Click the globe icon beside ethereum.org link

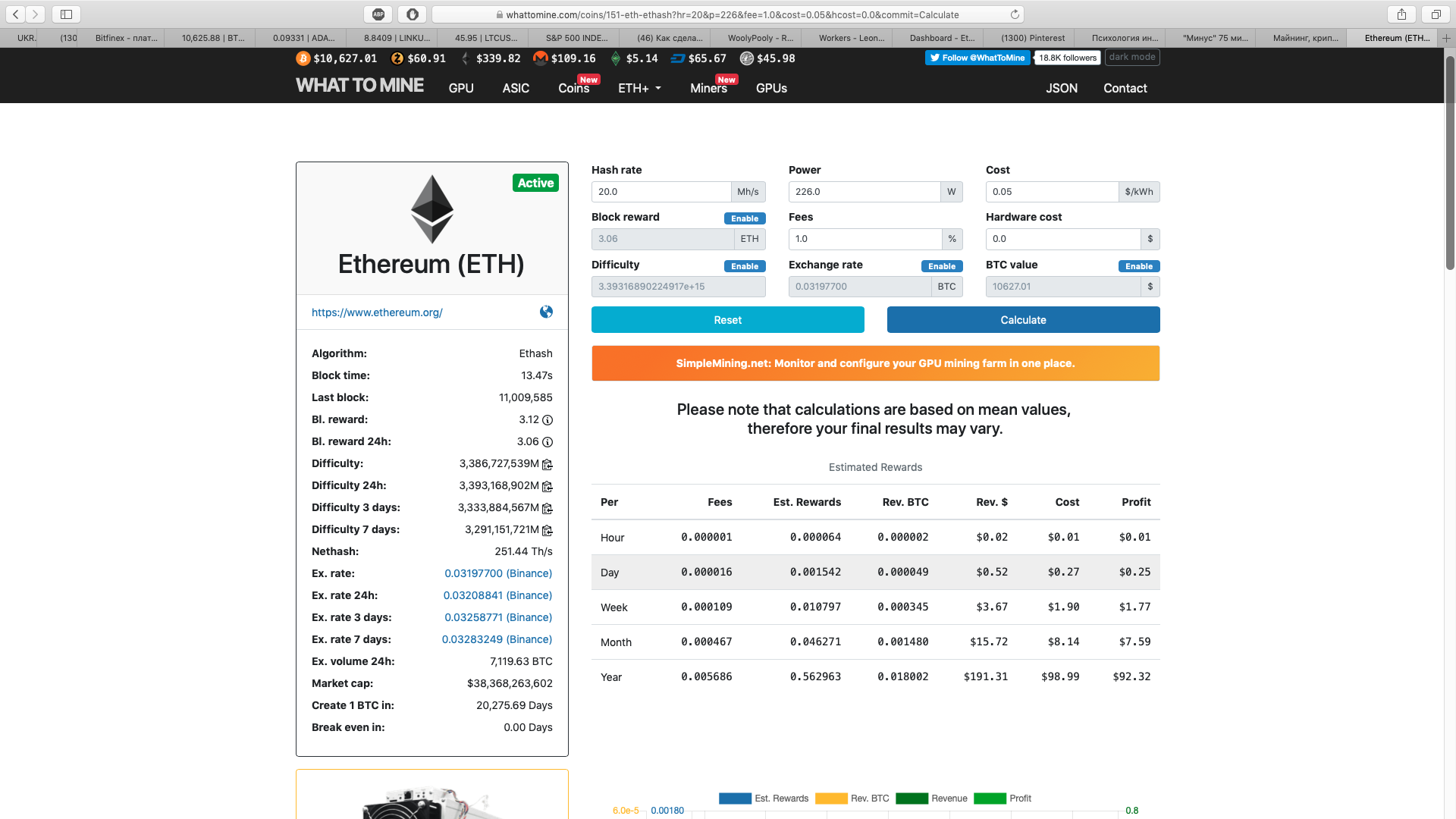pos(546,312)
